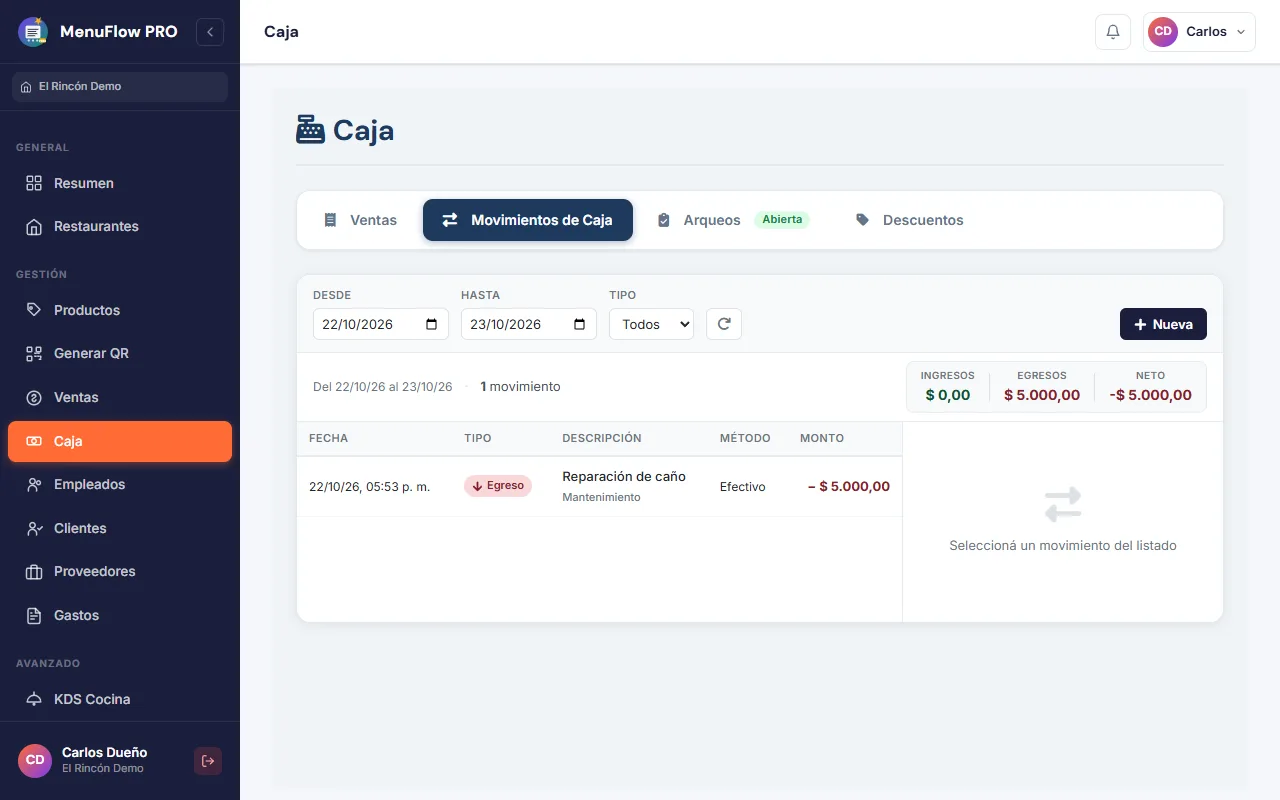Navigate to Ventas in the sidebar
Viewport: 1280px width, 800px height.
120,397
